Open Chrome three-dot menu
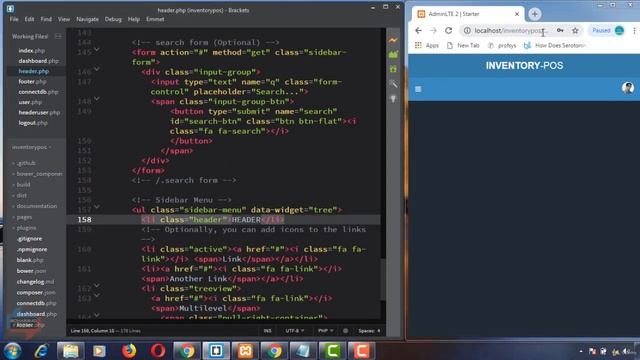This screenshot has height=360, width=640. pyautogui.click(x=634, y=31)
